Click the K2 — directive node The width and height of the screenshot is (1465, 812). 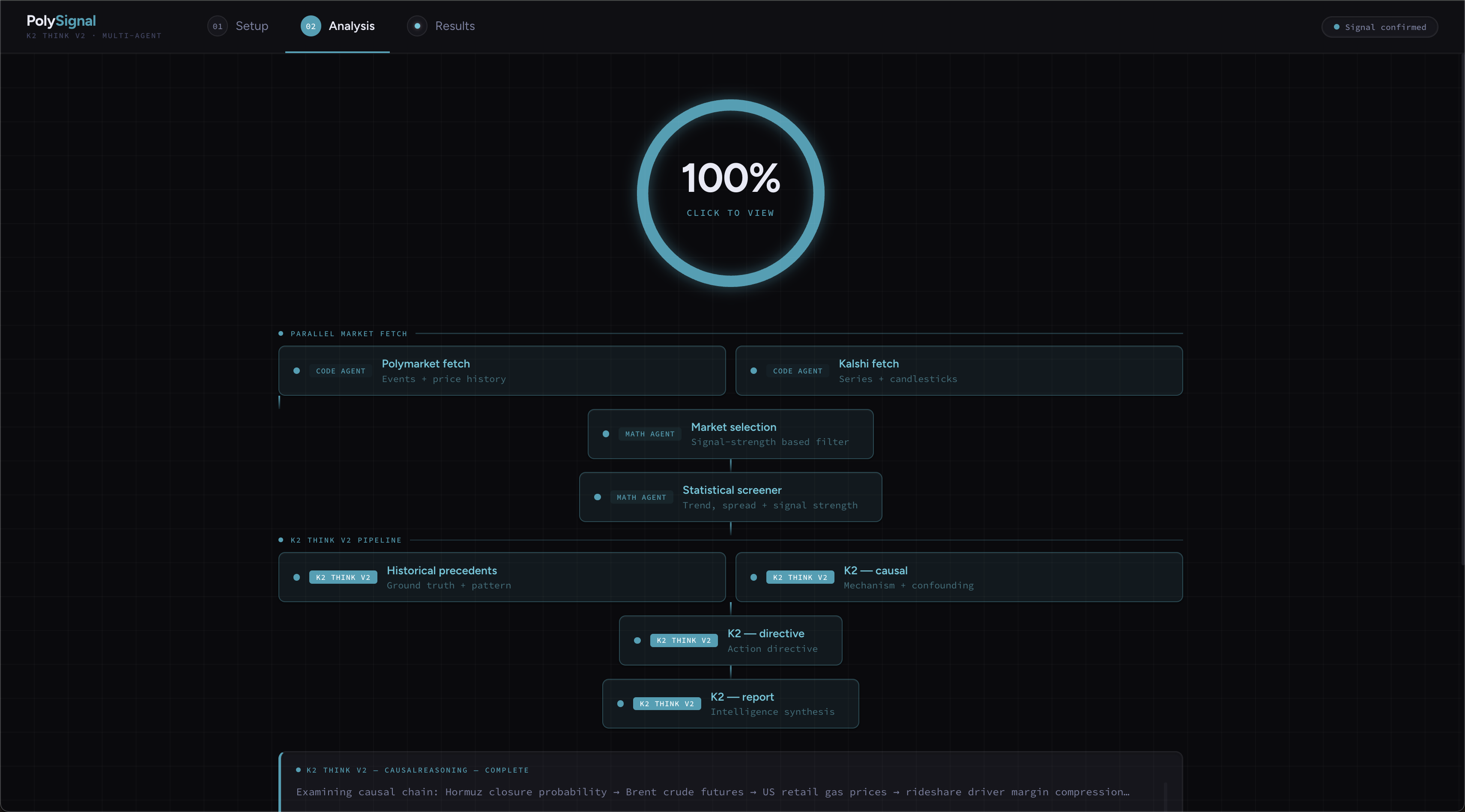click(x=730, y=640)
